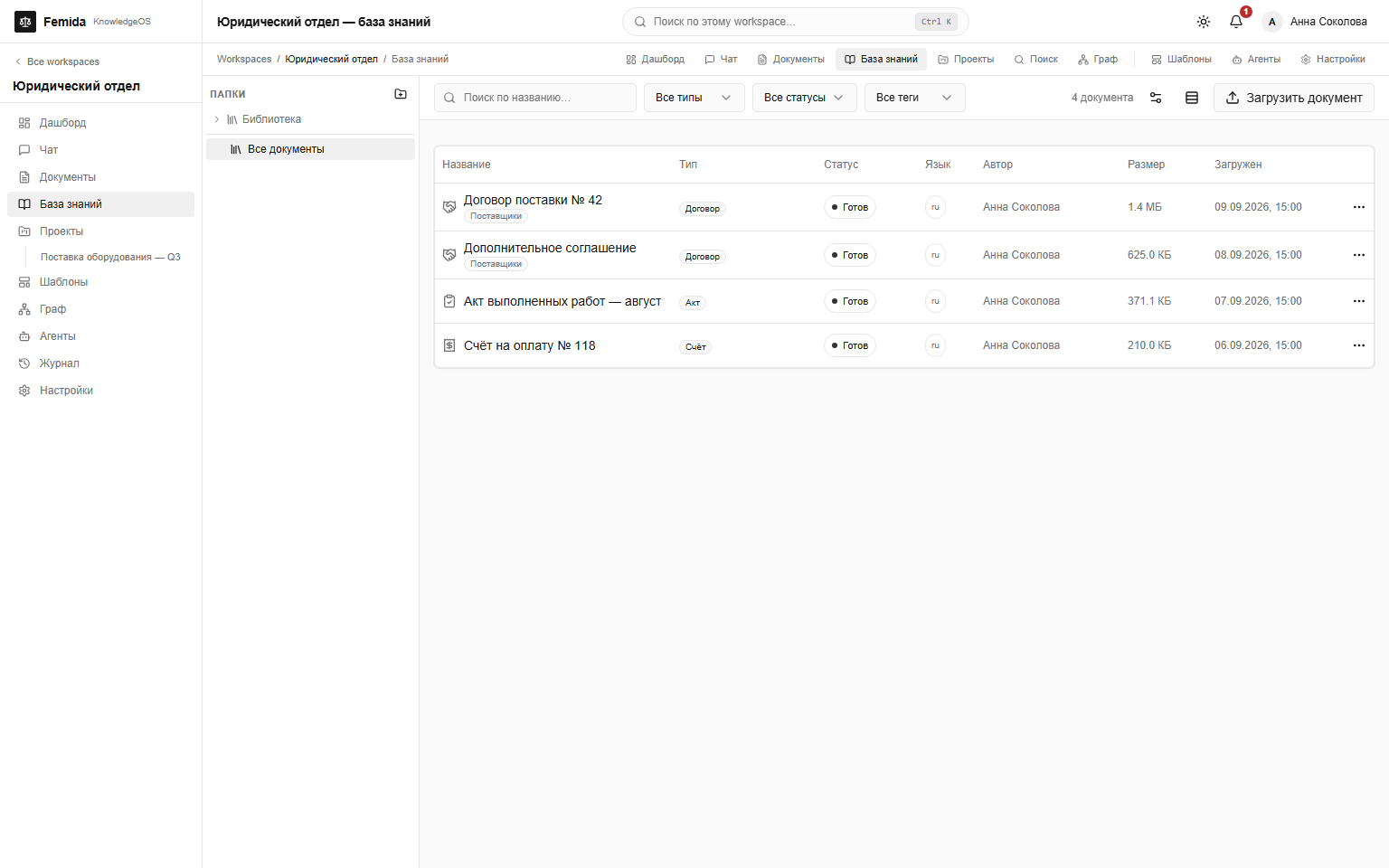Open Граф in the left sidebar

tap(100, 309)
